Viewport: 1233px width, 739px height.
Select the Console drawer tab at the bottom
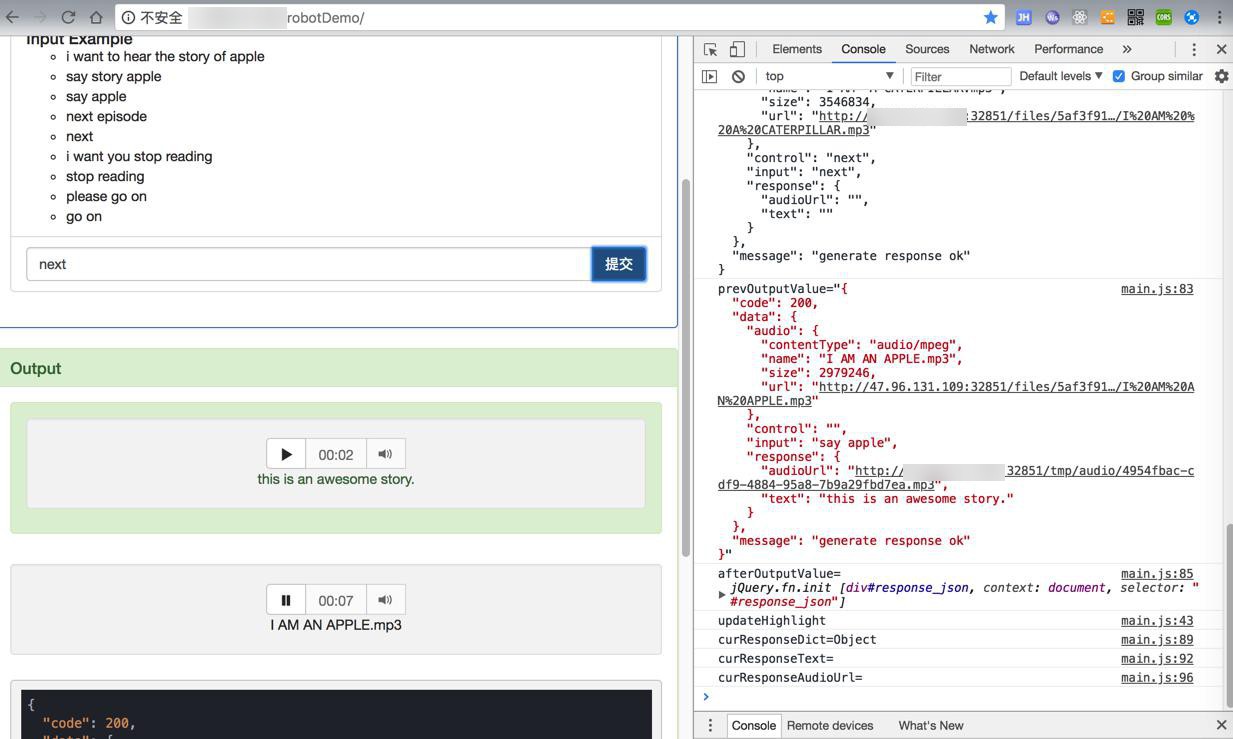753,725
